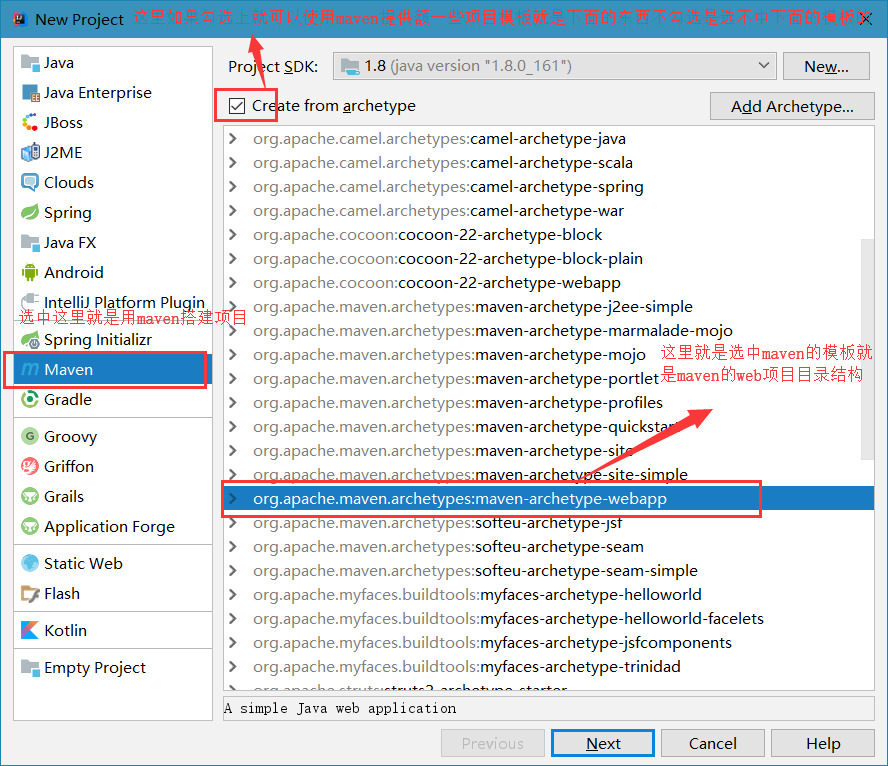888x766 pixels.
Task: Expand the maven-archetype-webapp node
Action: tap(233, 499)
